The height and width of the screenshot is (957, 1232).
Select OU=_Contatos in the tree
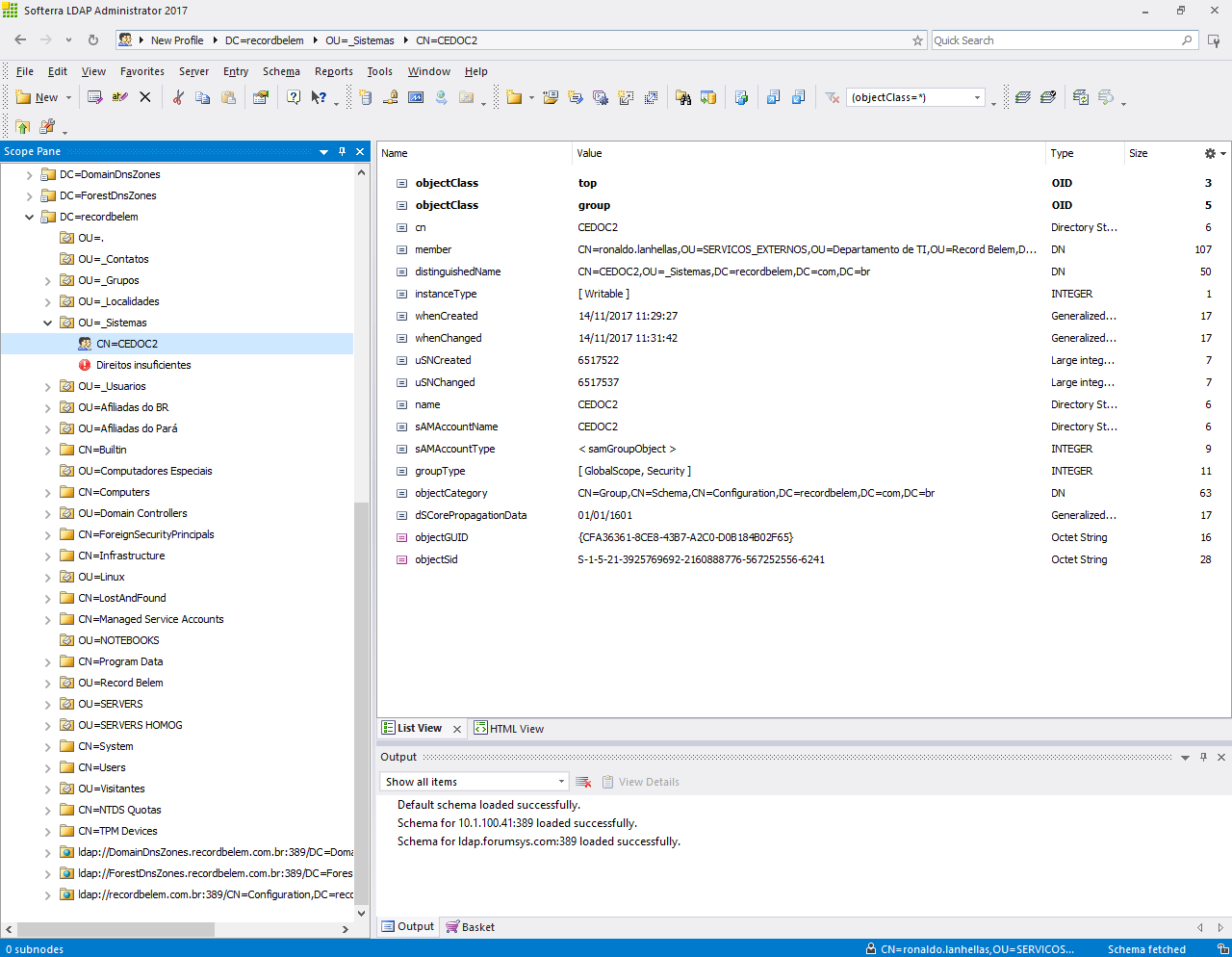click(x=114, y=259)
